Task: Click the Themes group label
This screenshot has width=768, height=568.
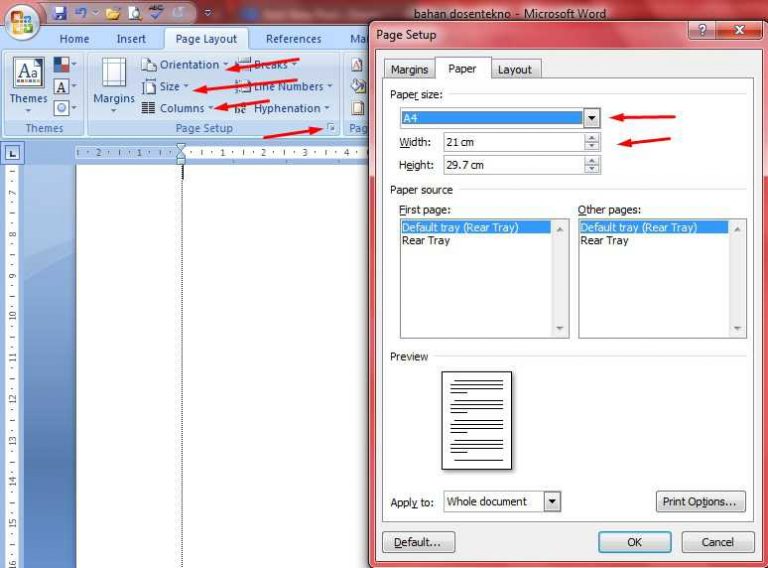Action: (45, 128)
